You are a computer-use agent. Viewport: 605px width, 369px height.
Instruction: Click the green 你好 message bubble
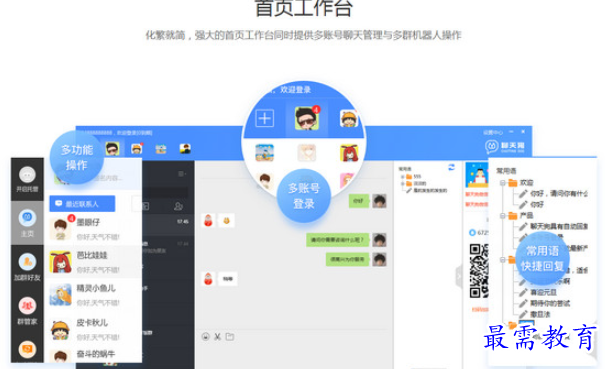358,201
